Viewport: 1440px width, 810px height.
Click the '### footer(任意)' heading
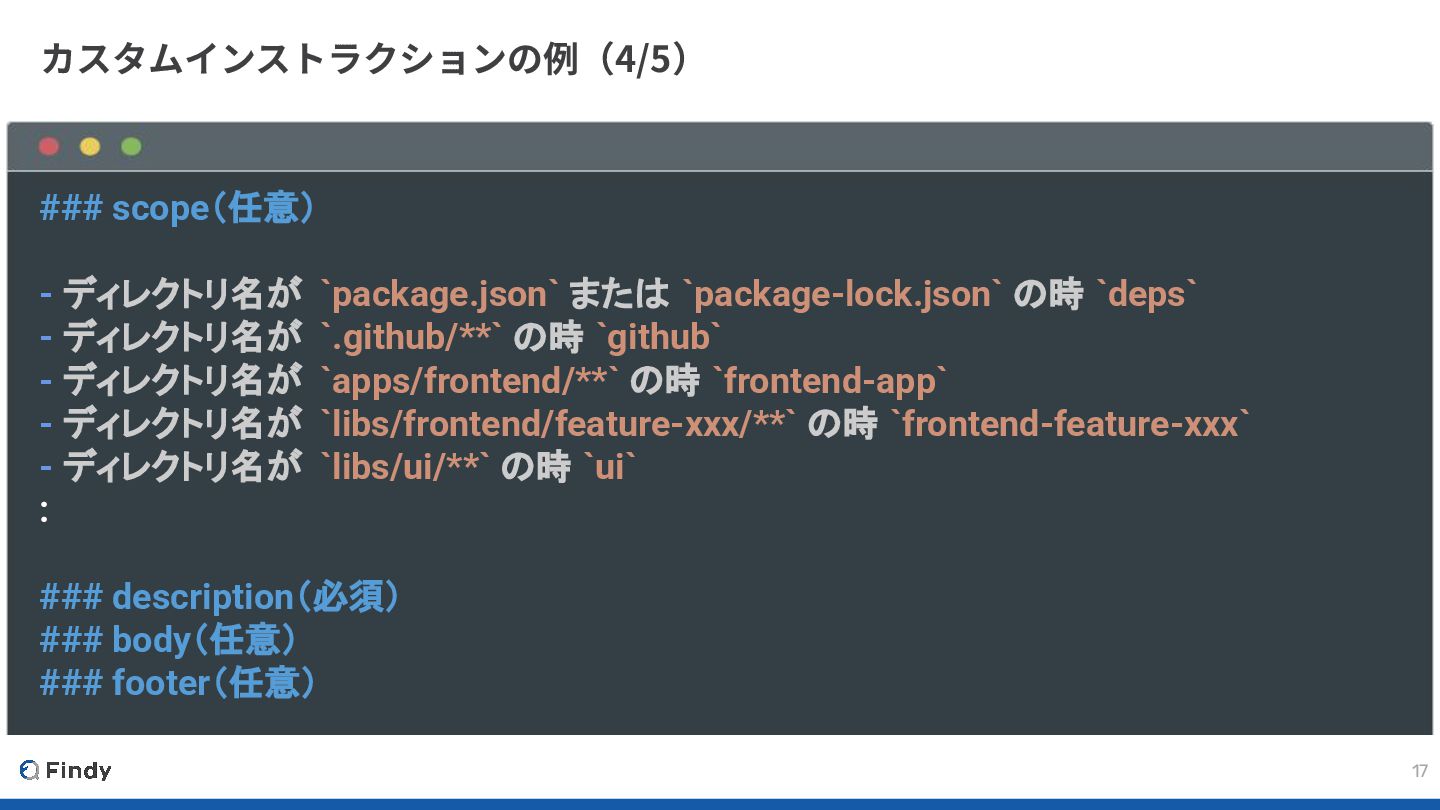pos(178,682)
